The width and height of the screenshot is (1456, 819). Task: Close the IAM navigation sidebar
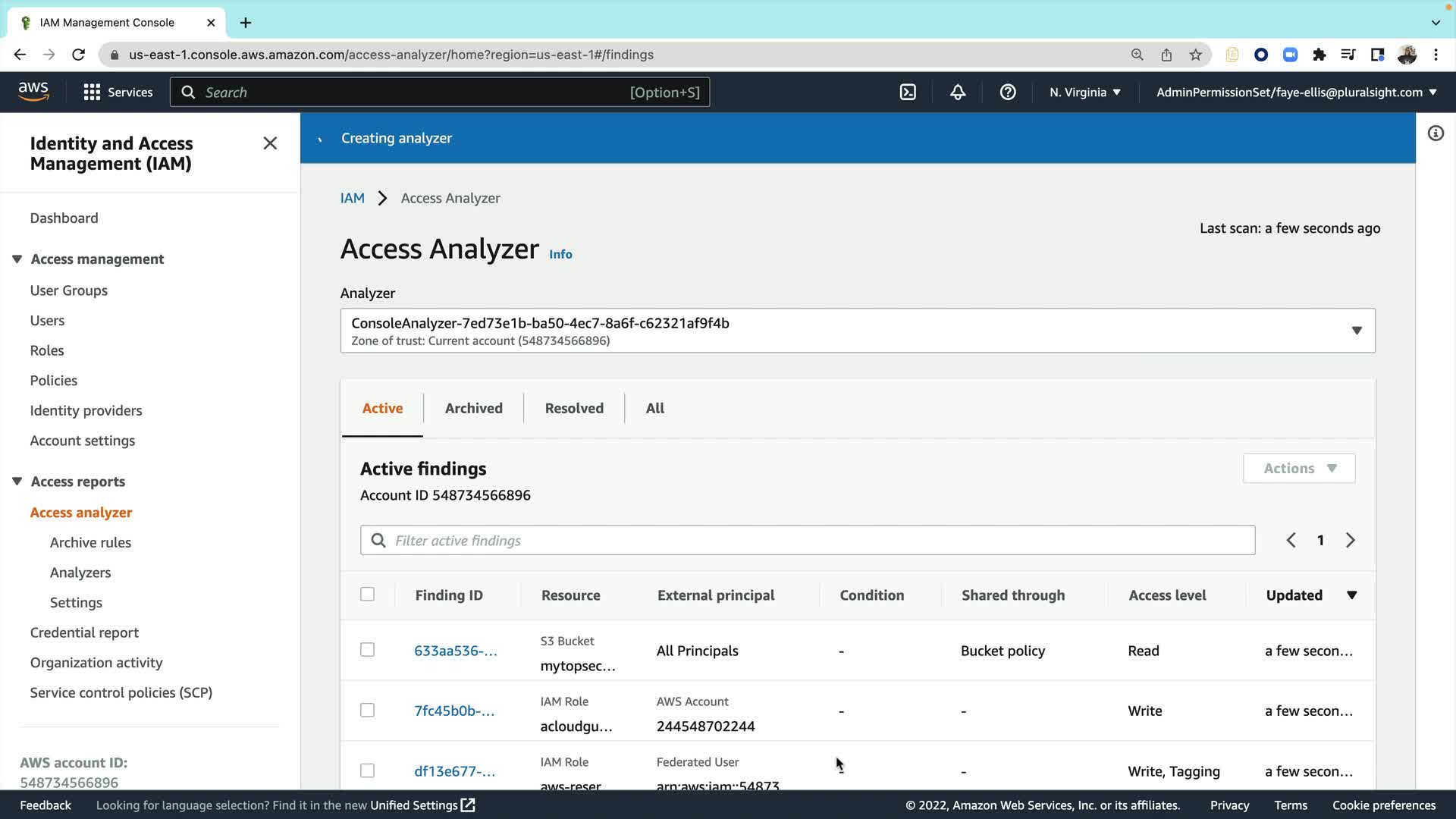click(270, 143)
